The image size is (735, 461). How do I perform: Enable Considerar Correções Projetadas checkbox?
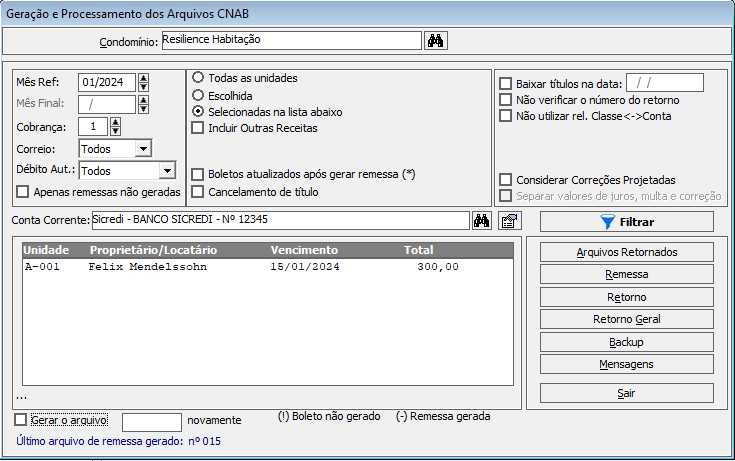coord(505,180)
